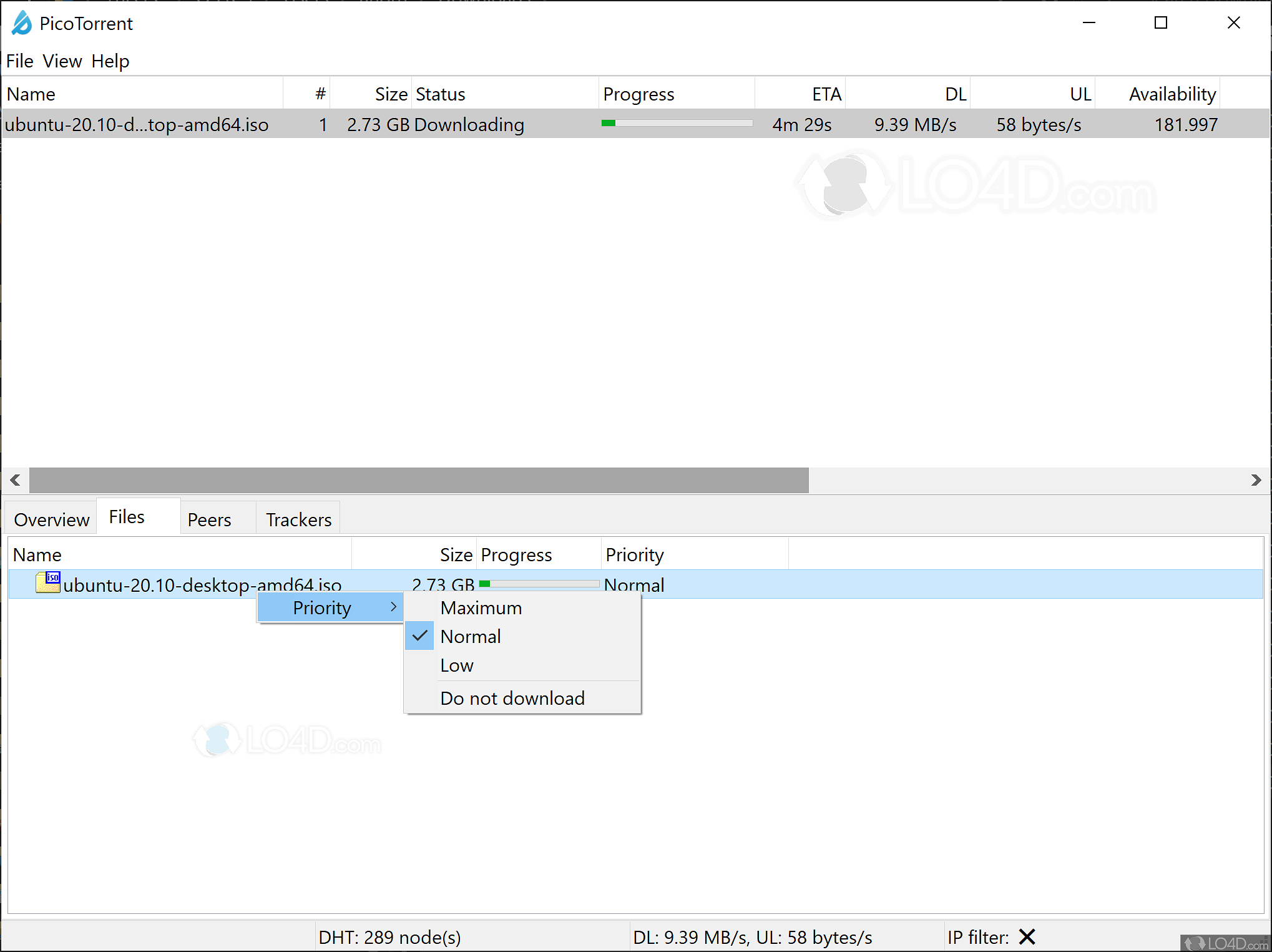The image size is (1272, 952).
Task: Expand the Priority submenu
Action: click(x=321, y=607)
